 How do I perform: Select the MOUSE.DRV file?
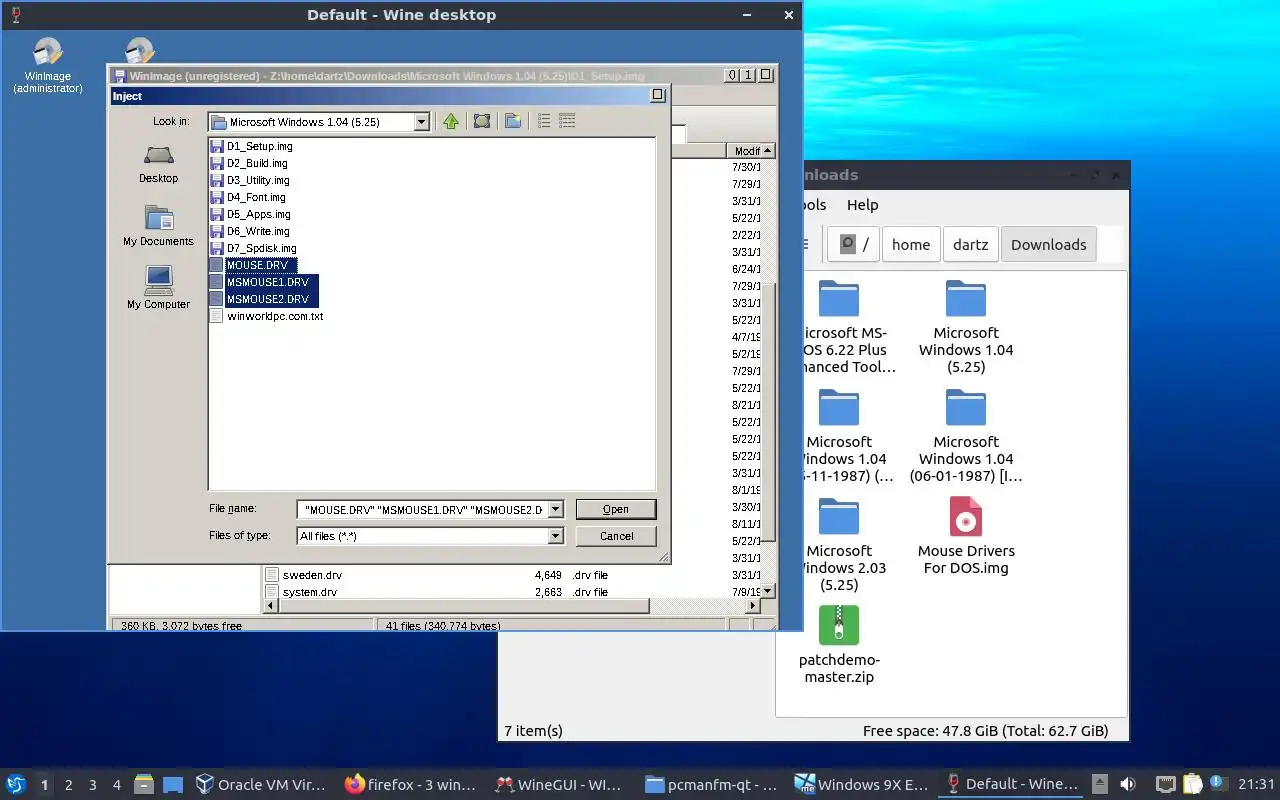[254, 265]
